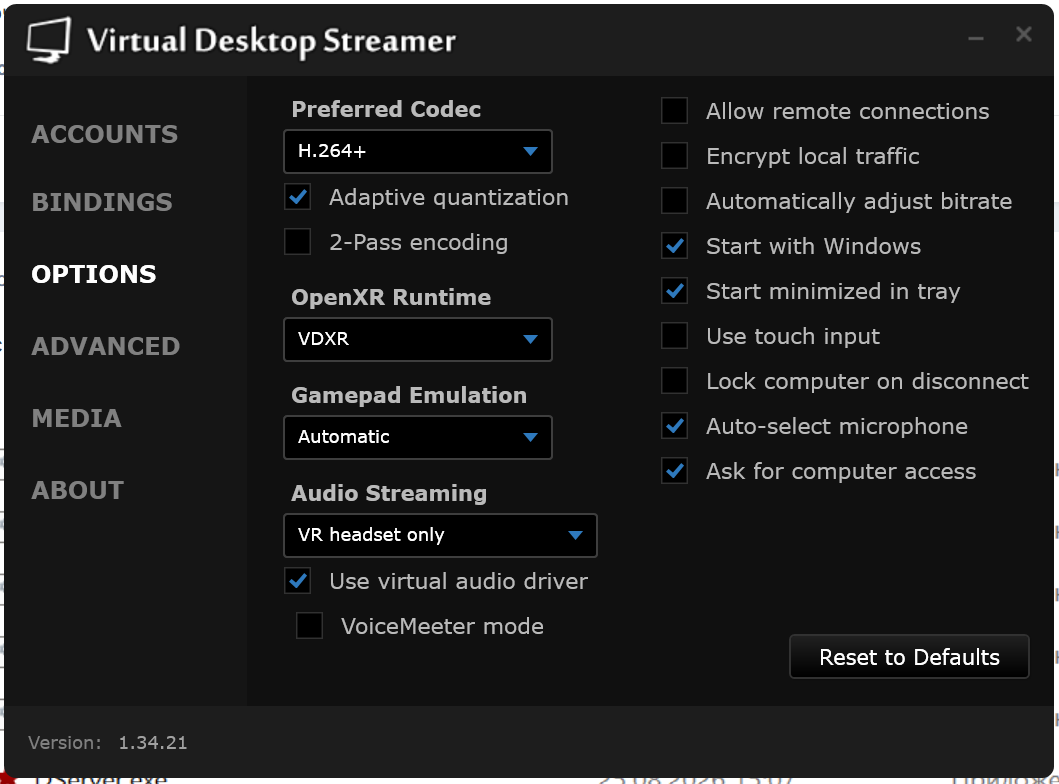Minimize the Virtual Desktop Streamer window
The width and height of the screenshot is (1059, 784).
coord(976,38)
